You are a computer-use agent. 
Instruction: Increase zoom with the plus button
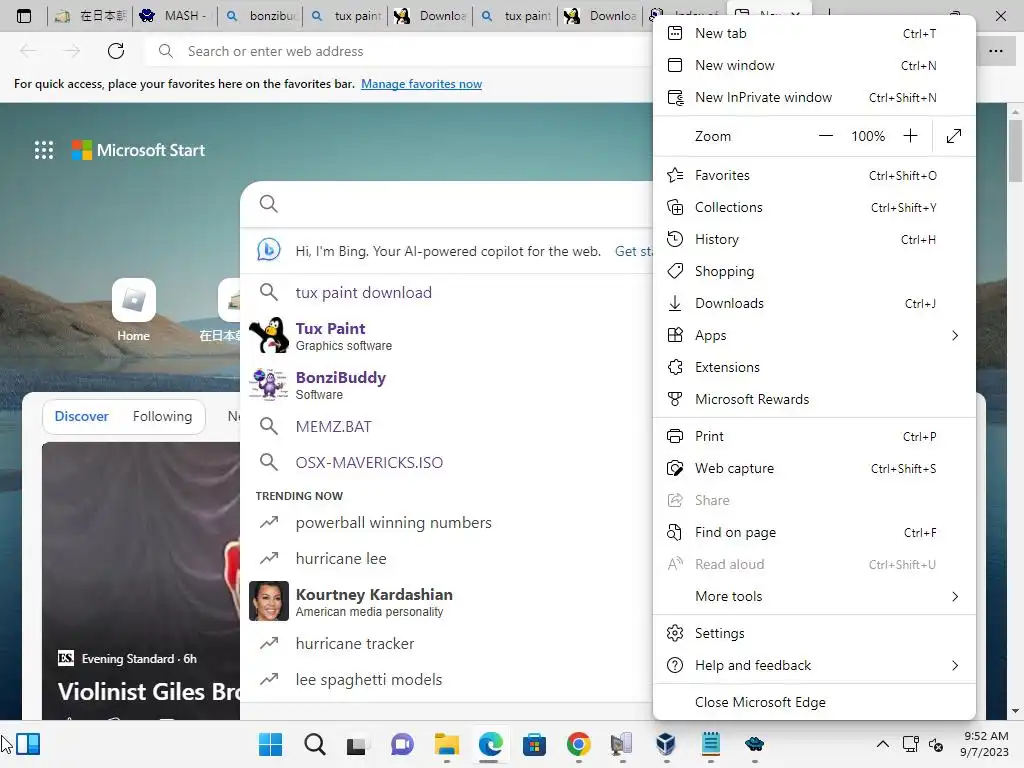click(910, 136)
